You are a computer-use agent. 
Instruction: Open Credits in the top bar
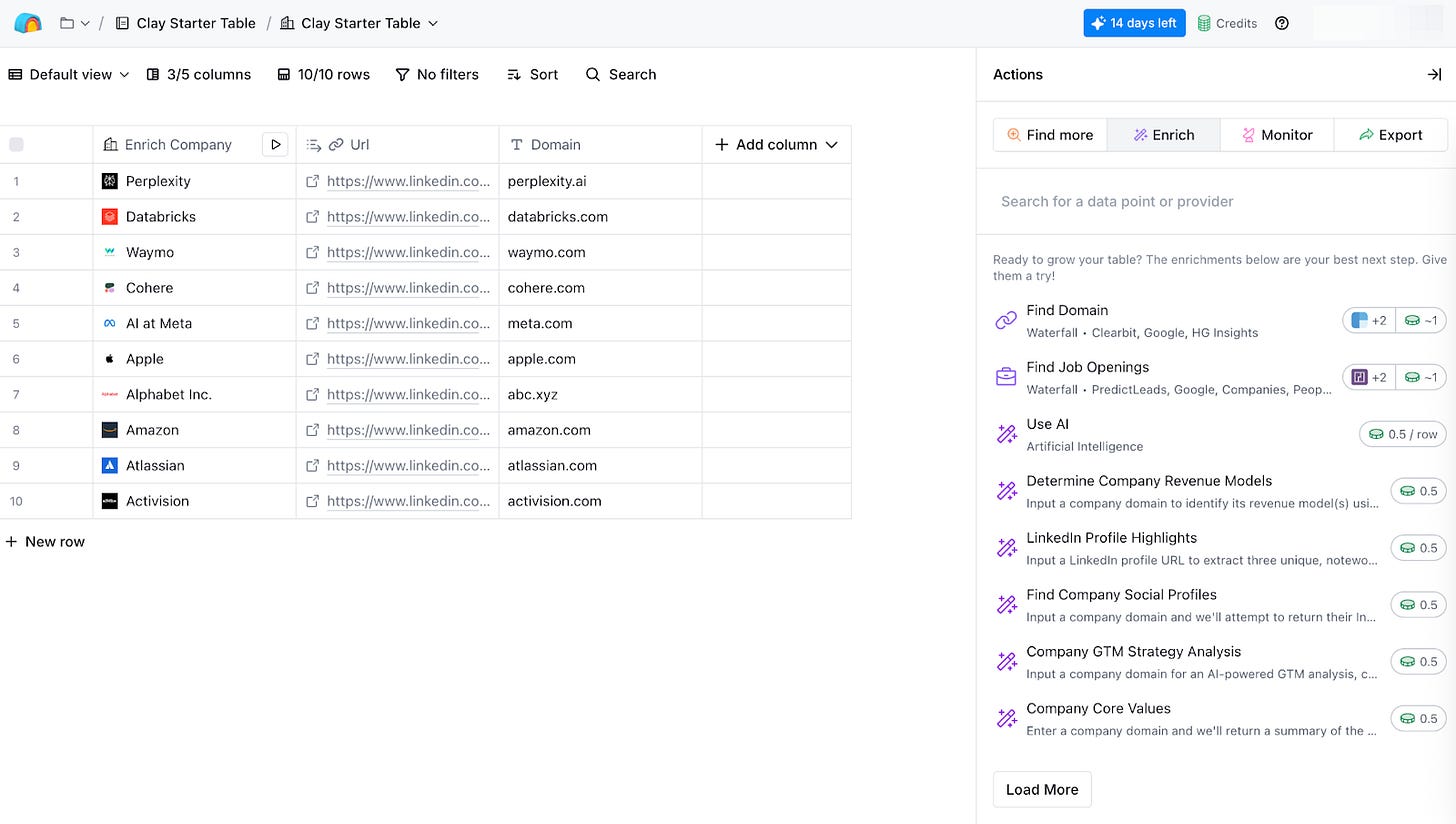(x=1227, y=23)
